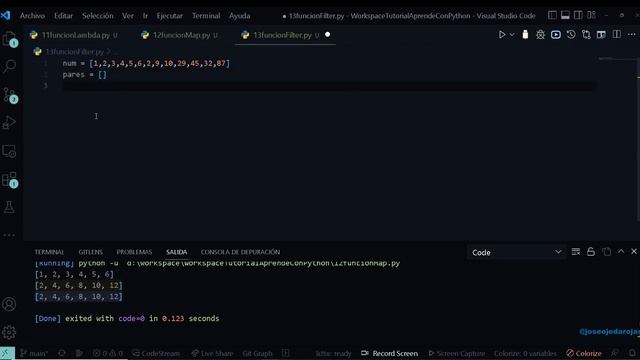Click the white bottle icon in editor toolbar
This screenshot has width=640, height=360.
(x=525, y=35)
